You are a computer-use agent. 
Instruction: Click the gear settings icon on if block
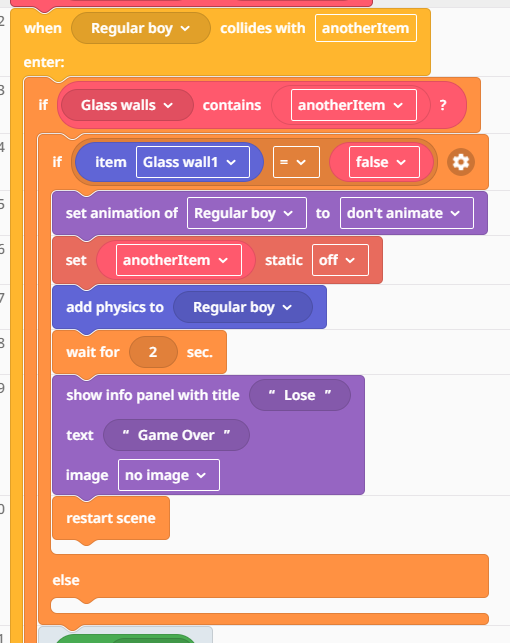[x=461, y=162]
